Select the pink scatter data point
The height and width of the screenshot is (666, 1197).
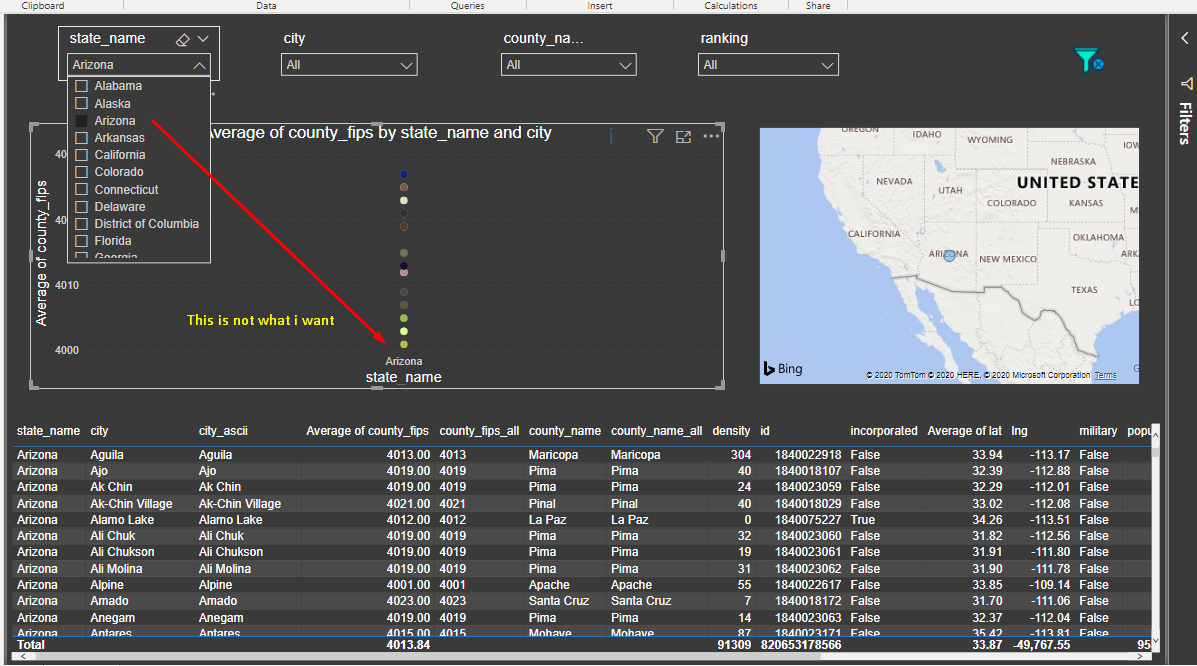click(404, 273)
